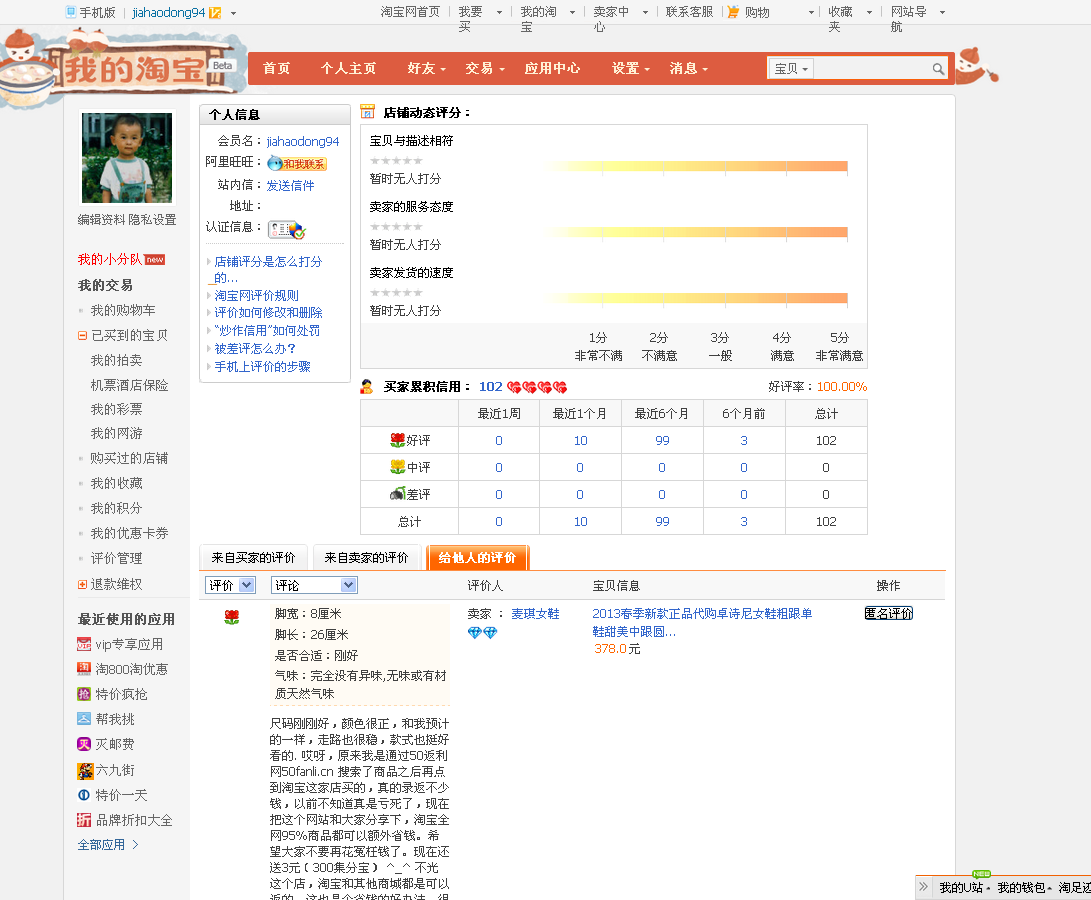
Task: Click the 卖家的服务态度 rating bar
Action: coord(696,232)
